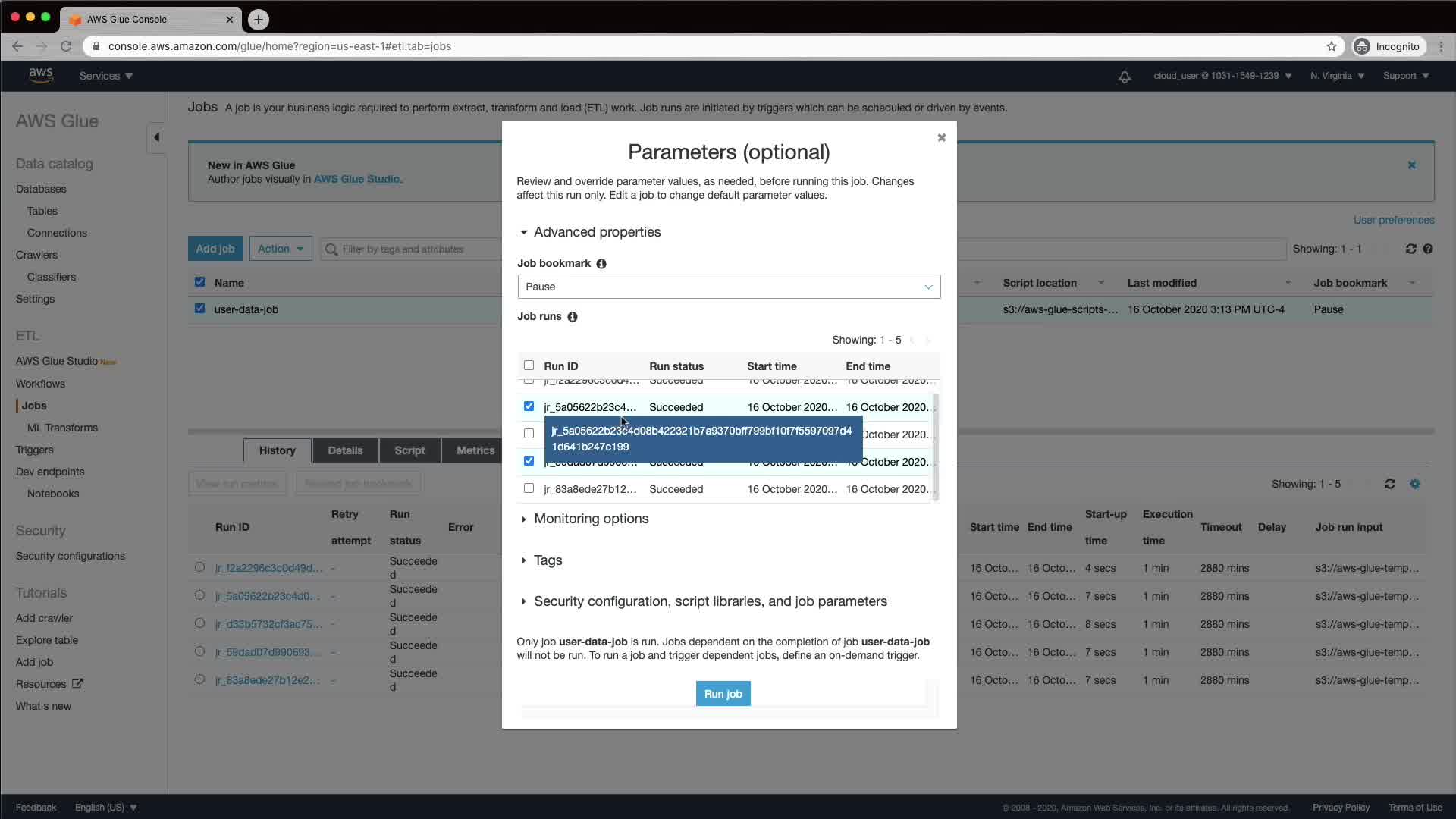Close the Parameters dialog with X
This screenshot has width=1456, height=819.
[x=942, y=137]
